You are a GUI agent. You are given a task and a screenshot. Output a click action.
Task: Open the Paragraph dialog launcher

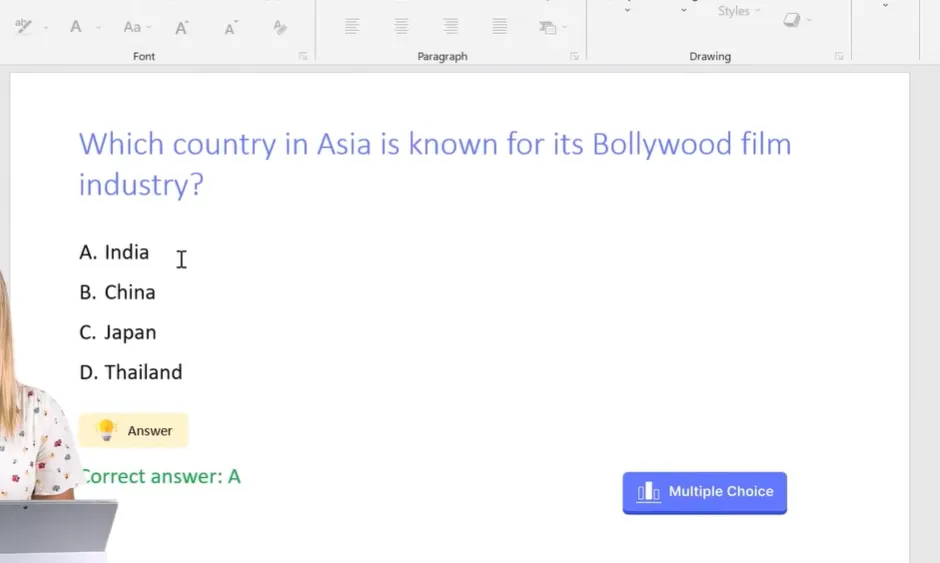(x=574, y=57)
